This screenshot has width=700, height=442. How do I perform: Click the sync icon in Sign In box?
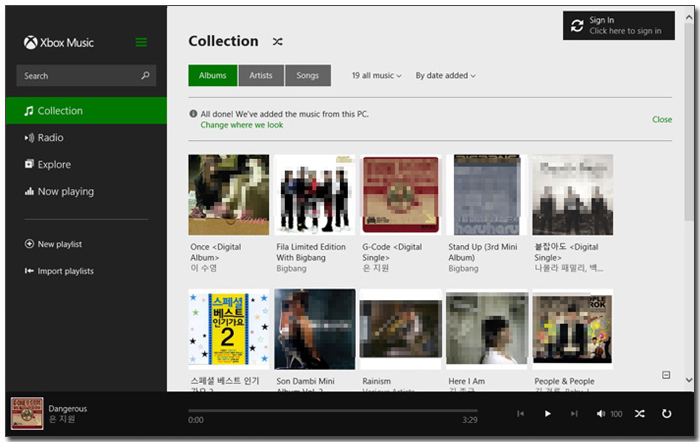pos(577,25)
